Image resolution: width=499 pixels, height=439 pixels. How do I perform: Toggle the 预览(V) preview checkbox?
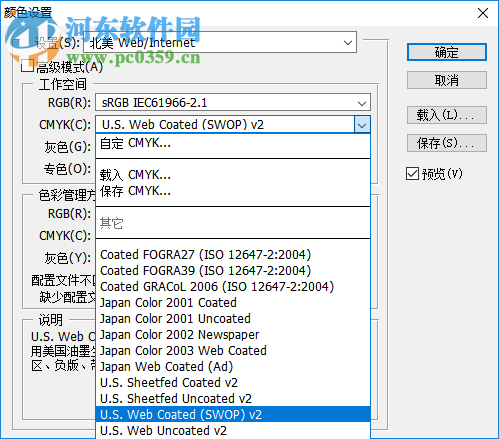pyautogui.click(x=412, y=174)
